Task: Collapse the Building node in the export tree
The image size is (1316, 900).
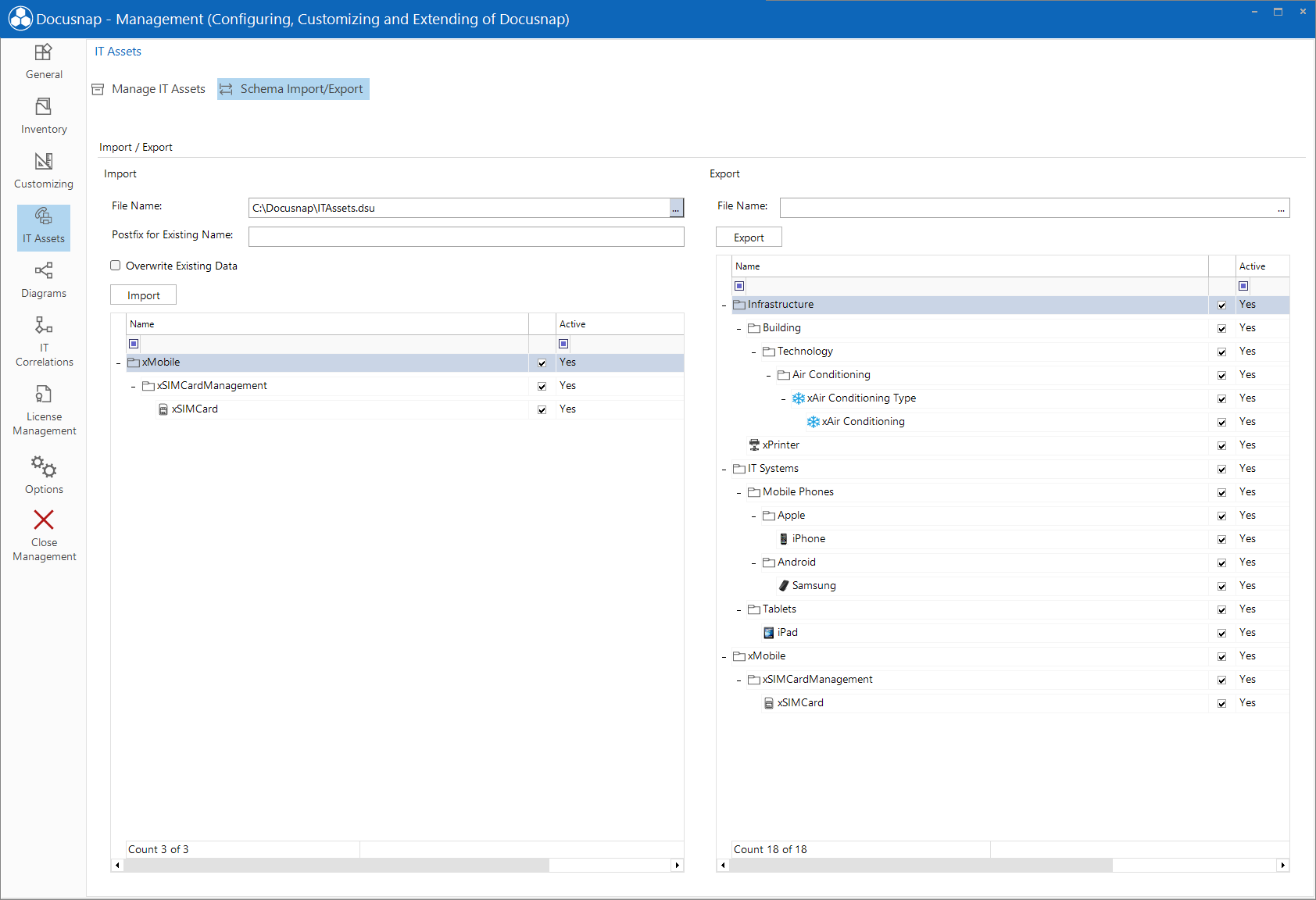Action: tap(739, 328)
